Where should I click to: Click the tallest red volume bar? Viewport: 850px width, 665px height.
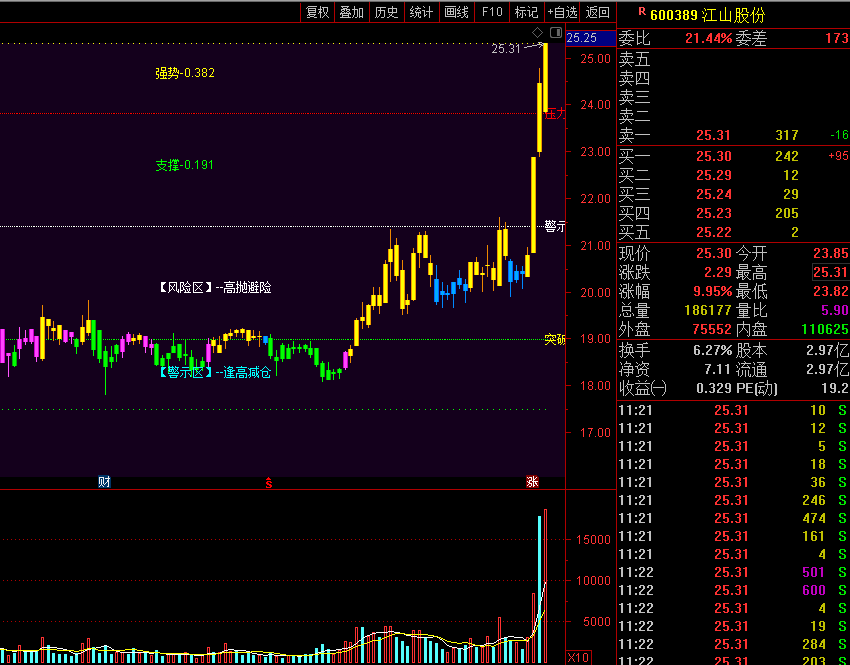tap(545, 586)
